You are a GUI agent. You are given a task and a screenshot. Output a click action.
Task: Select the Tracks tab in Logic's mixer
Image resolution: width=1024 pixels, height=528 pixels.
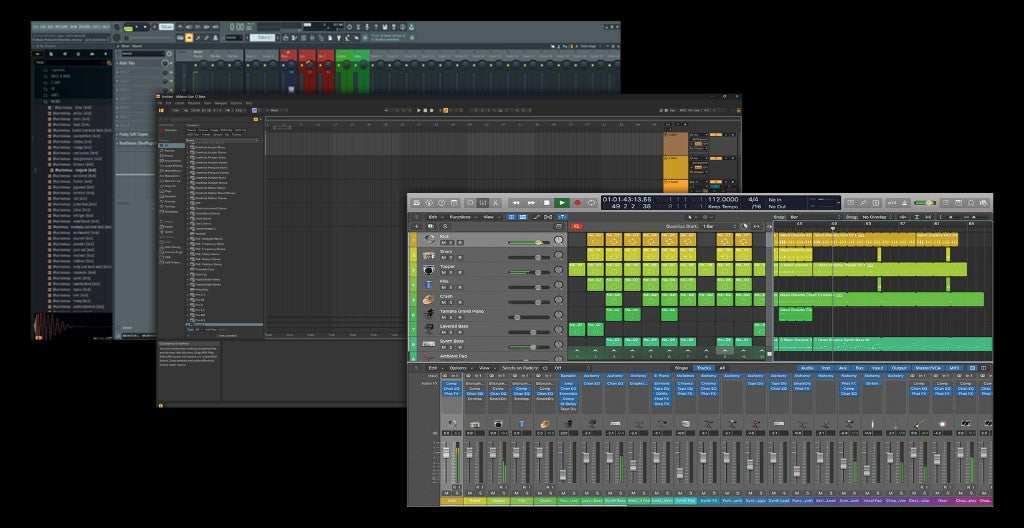pyautogui.click(x=703, y=368)
